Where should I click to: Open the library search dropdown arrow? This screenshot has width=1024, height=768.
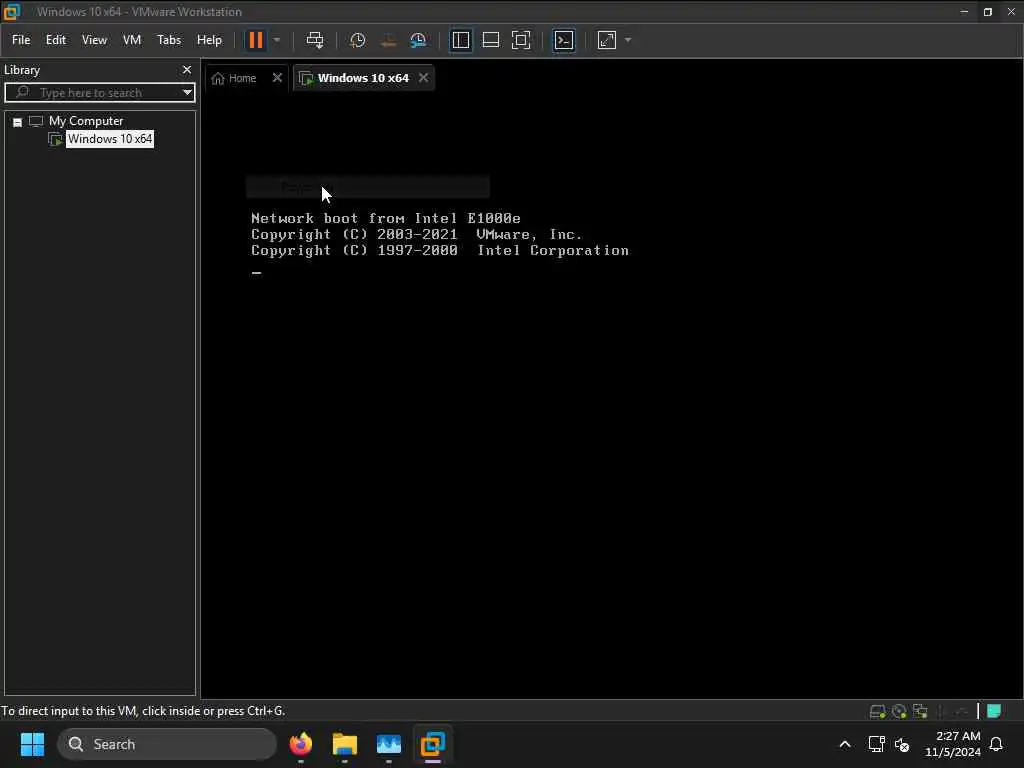coord(187,92)
